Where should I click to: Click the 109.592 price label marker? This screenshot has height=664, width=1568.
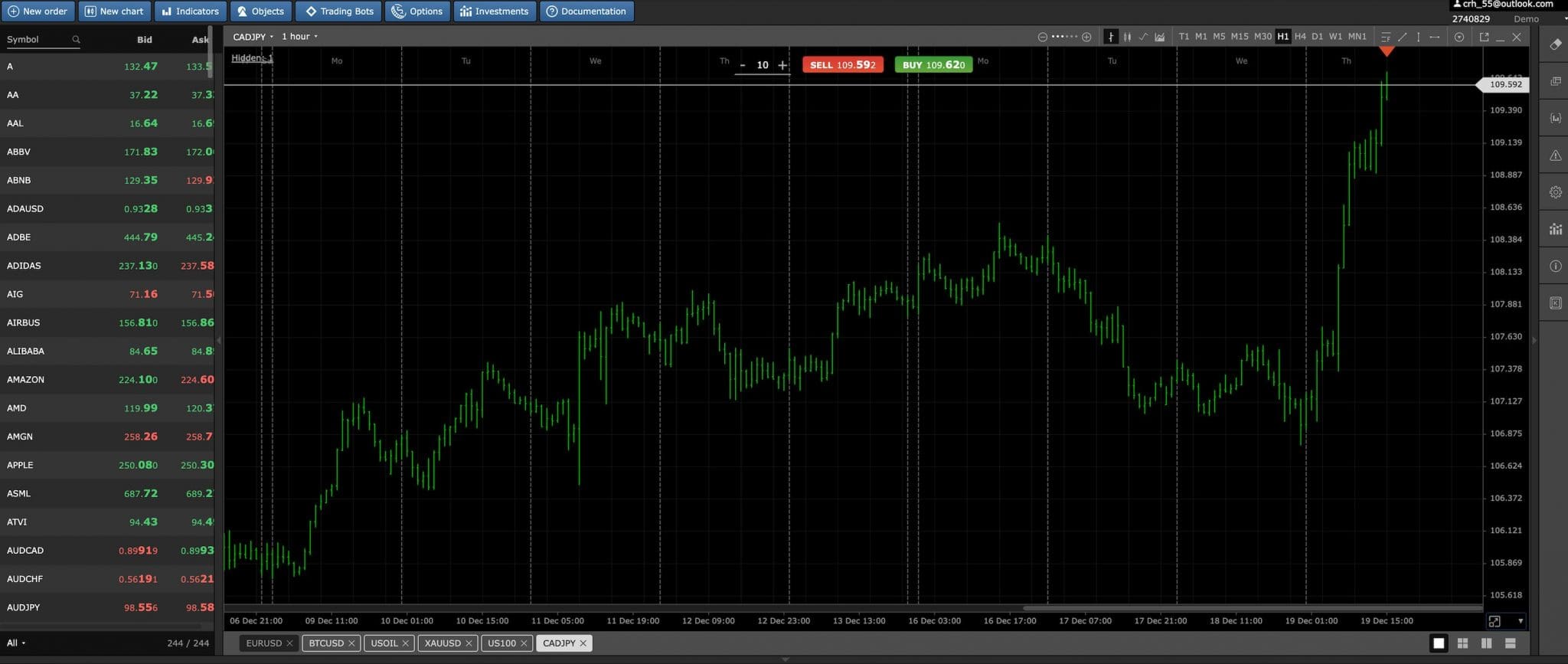[x=1503, y=85]
